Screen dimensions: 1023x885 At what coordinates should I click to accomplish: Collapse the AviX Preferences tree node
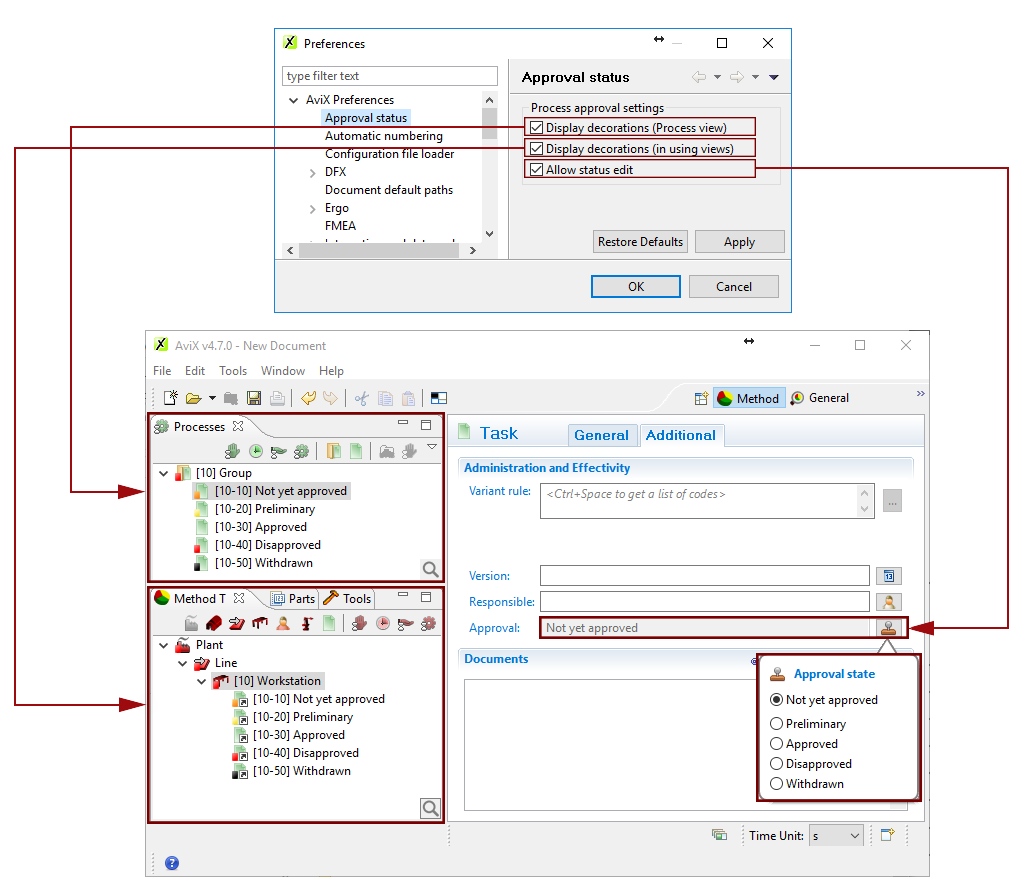pos(293,100)
